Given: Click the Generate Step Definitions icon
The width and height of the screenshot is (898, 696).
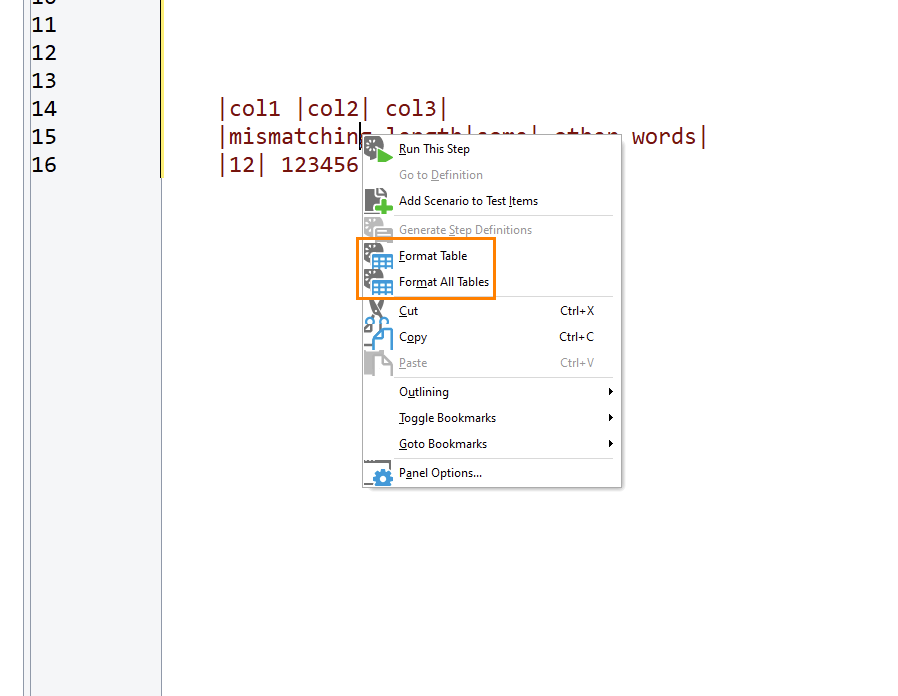Looking at the screenshot, I should [378, 229].
